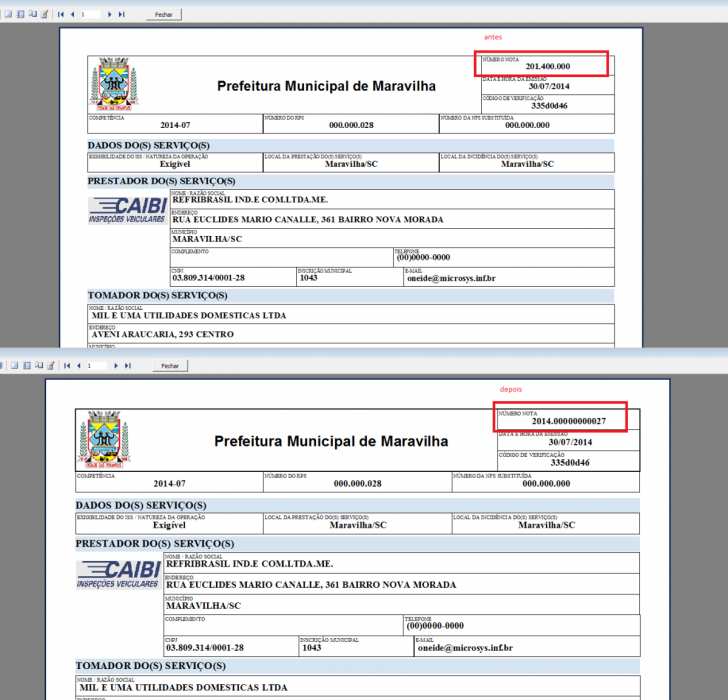Click verification code 335d0d46 in upper report
The height and width of the screenshot is (700, 728).
[549, 106]
